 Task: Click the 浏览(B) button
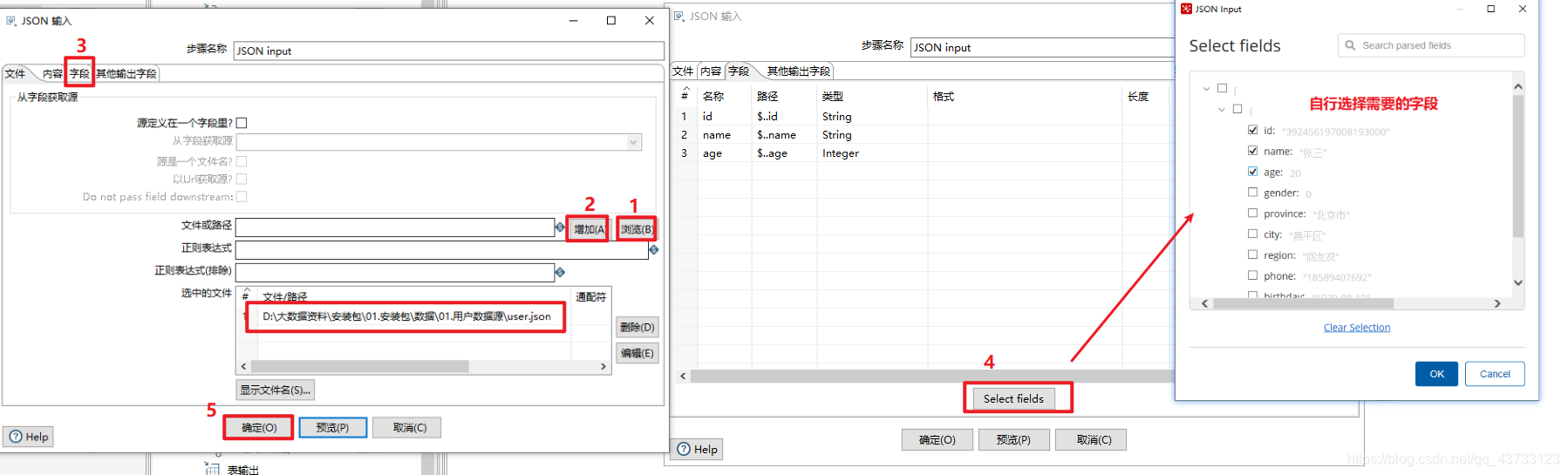637,229
